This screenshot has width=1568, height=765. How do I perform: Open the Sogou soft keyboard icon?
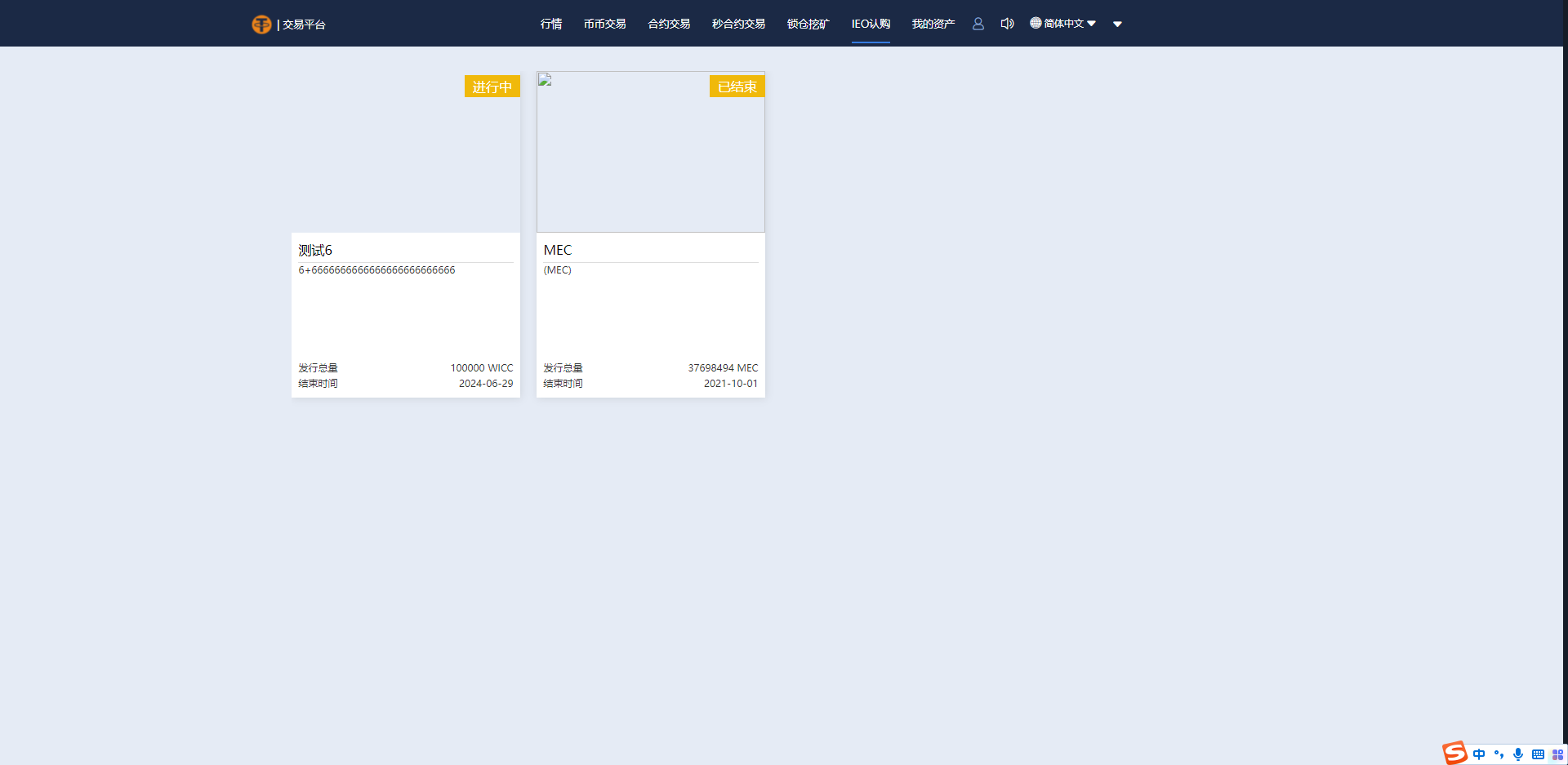click(1538, 754)
